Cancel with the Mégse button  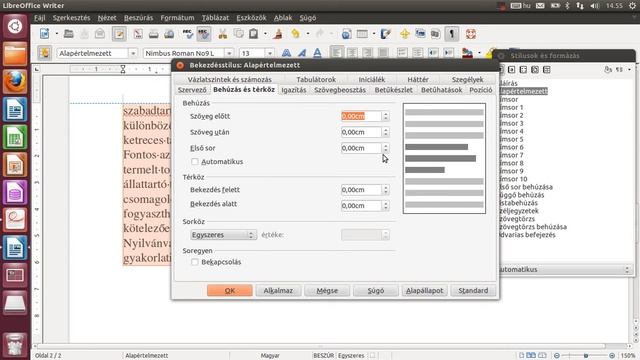tap(327, 291)
